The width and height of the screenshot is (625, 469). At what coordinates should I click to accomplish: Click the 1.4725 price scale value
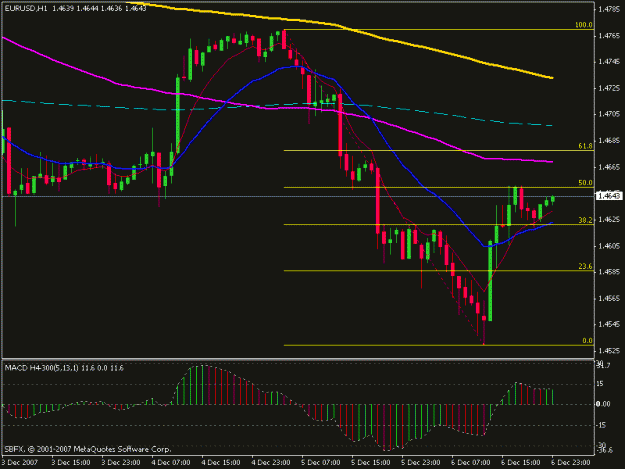point(609,88)
